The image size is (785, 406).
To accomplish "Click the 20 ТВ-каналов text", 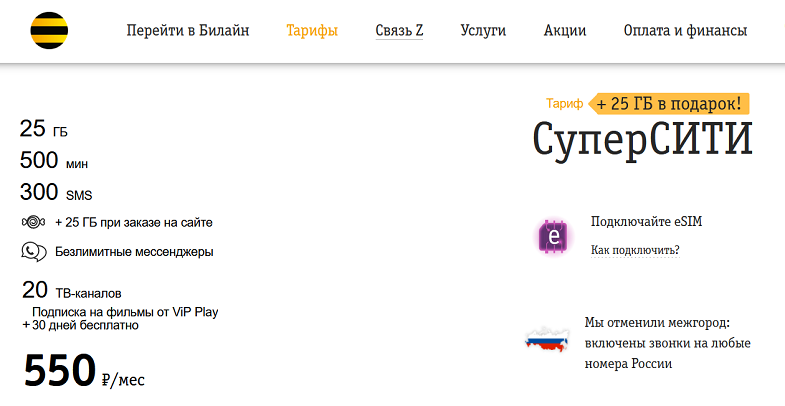I will 72,290.
